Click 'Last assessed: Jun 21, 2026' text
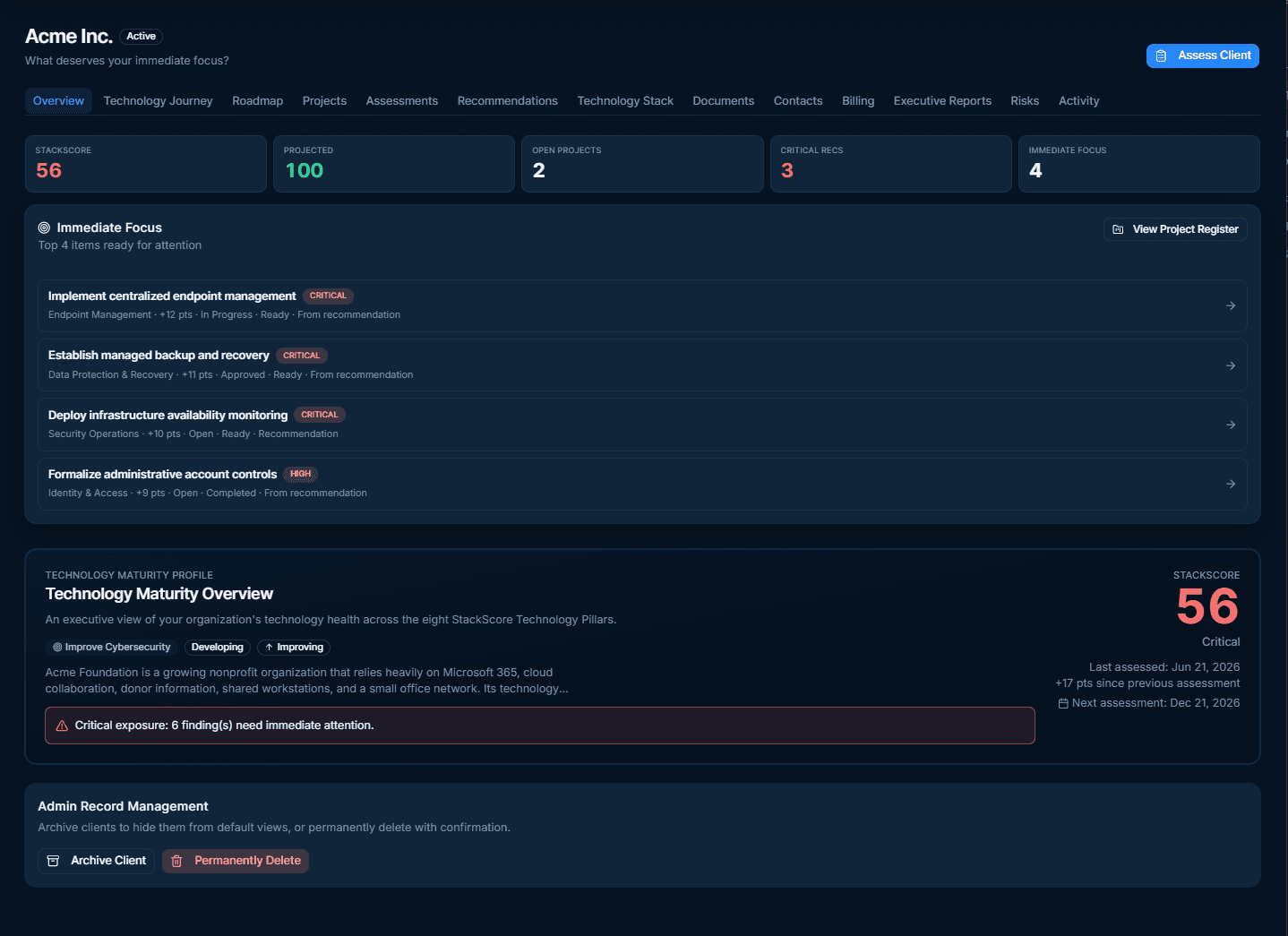Screen dimensions: 1288x936 click(x=1164, y=667)
